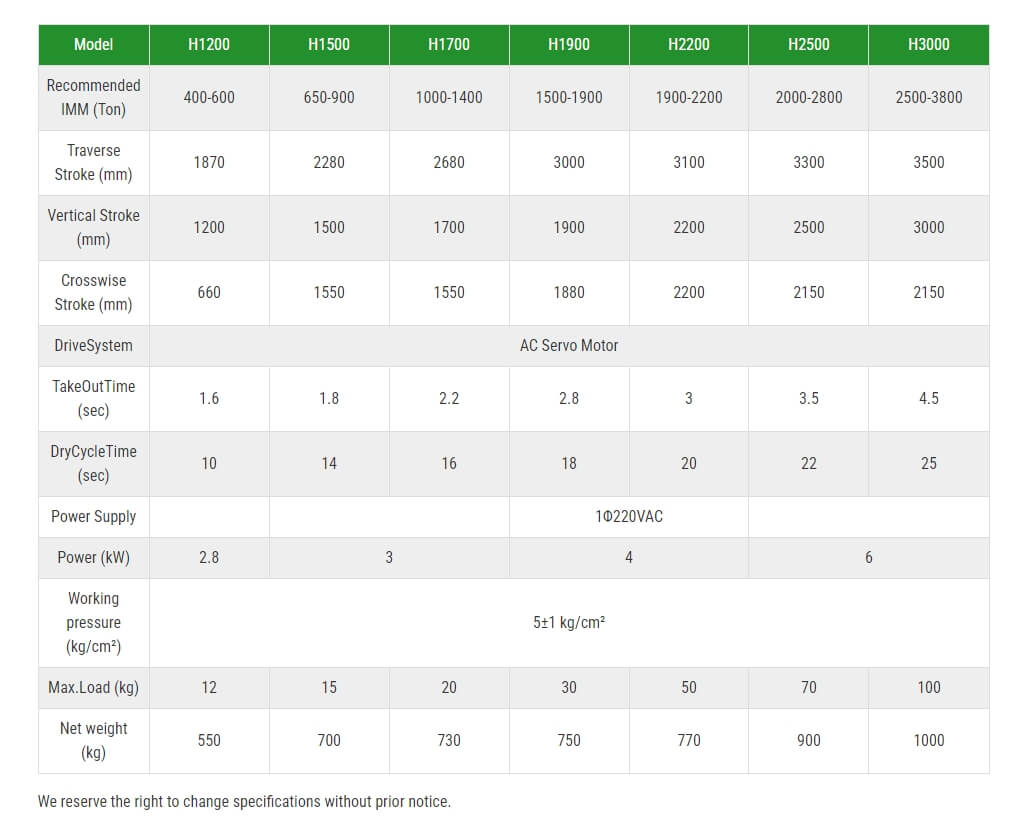Click the Model header cell
The image size is (1025, 819).
[x=93, y=44]
